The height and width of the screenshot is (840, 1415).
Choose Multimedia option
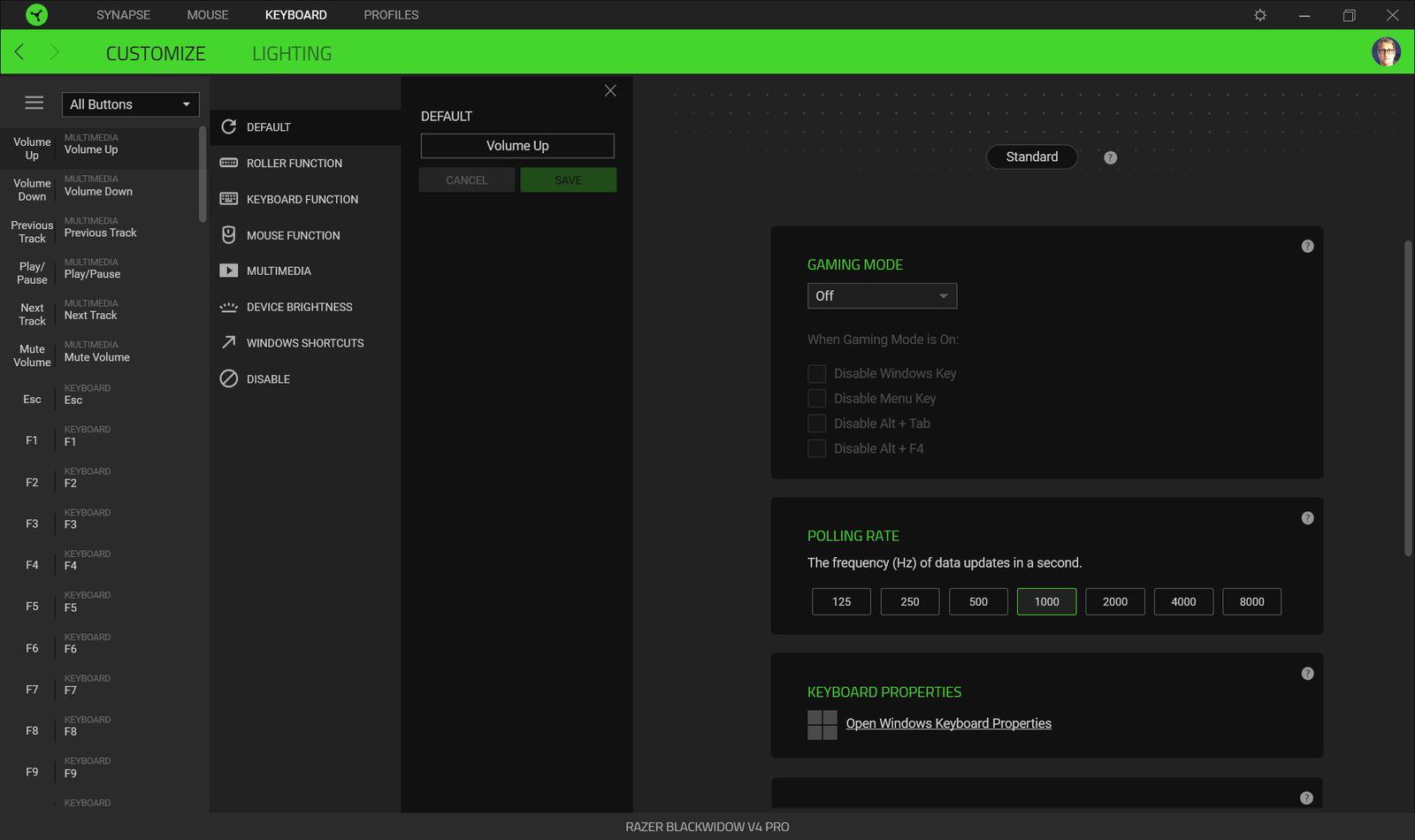point(305,271)
